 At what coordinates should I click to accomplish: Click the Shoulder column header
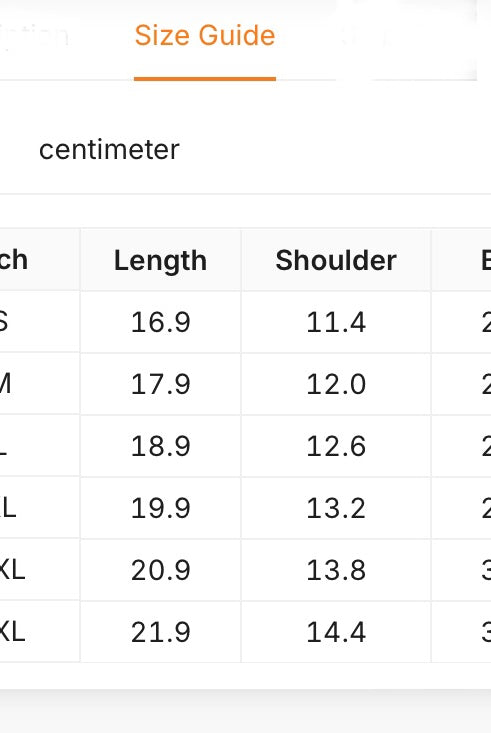pos(336,260)
